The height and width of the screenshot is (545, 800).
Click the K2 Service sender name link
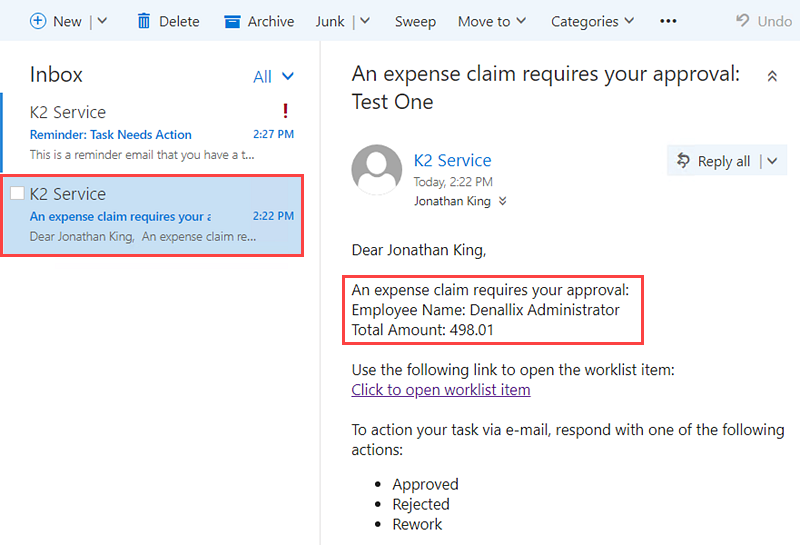(453, 160)
